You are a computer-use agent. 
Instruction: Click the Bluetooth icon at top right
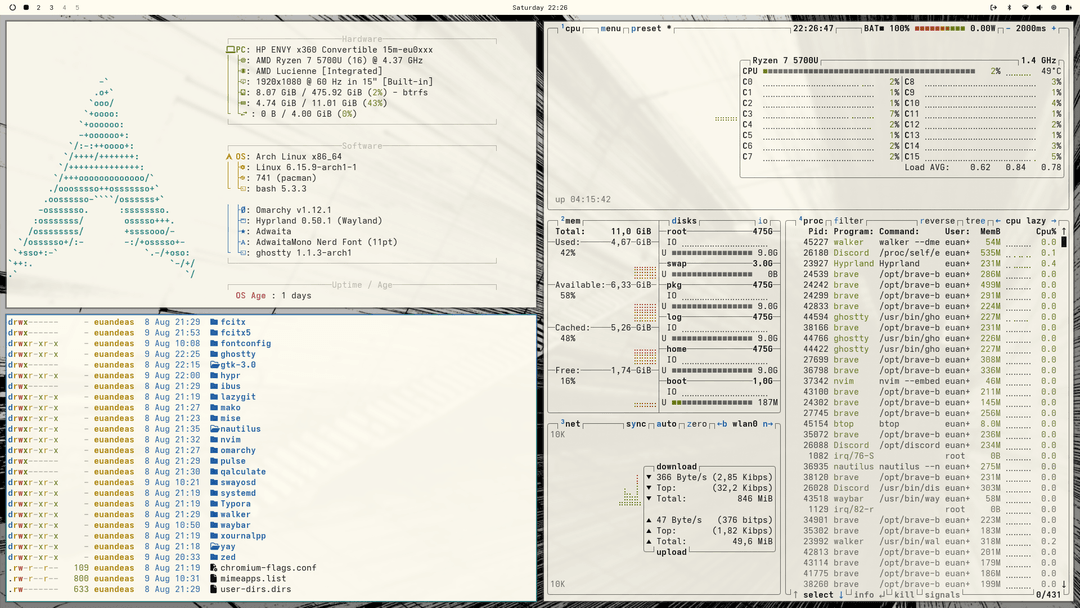click(1009, 8)
